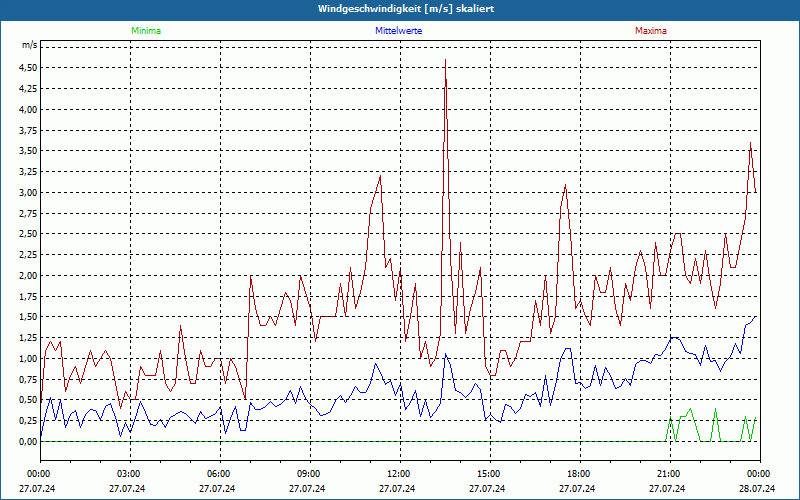Click the 06:00 time axis label
This screenshot has width=800, height=500.
217,474
